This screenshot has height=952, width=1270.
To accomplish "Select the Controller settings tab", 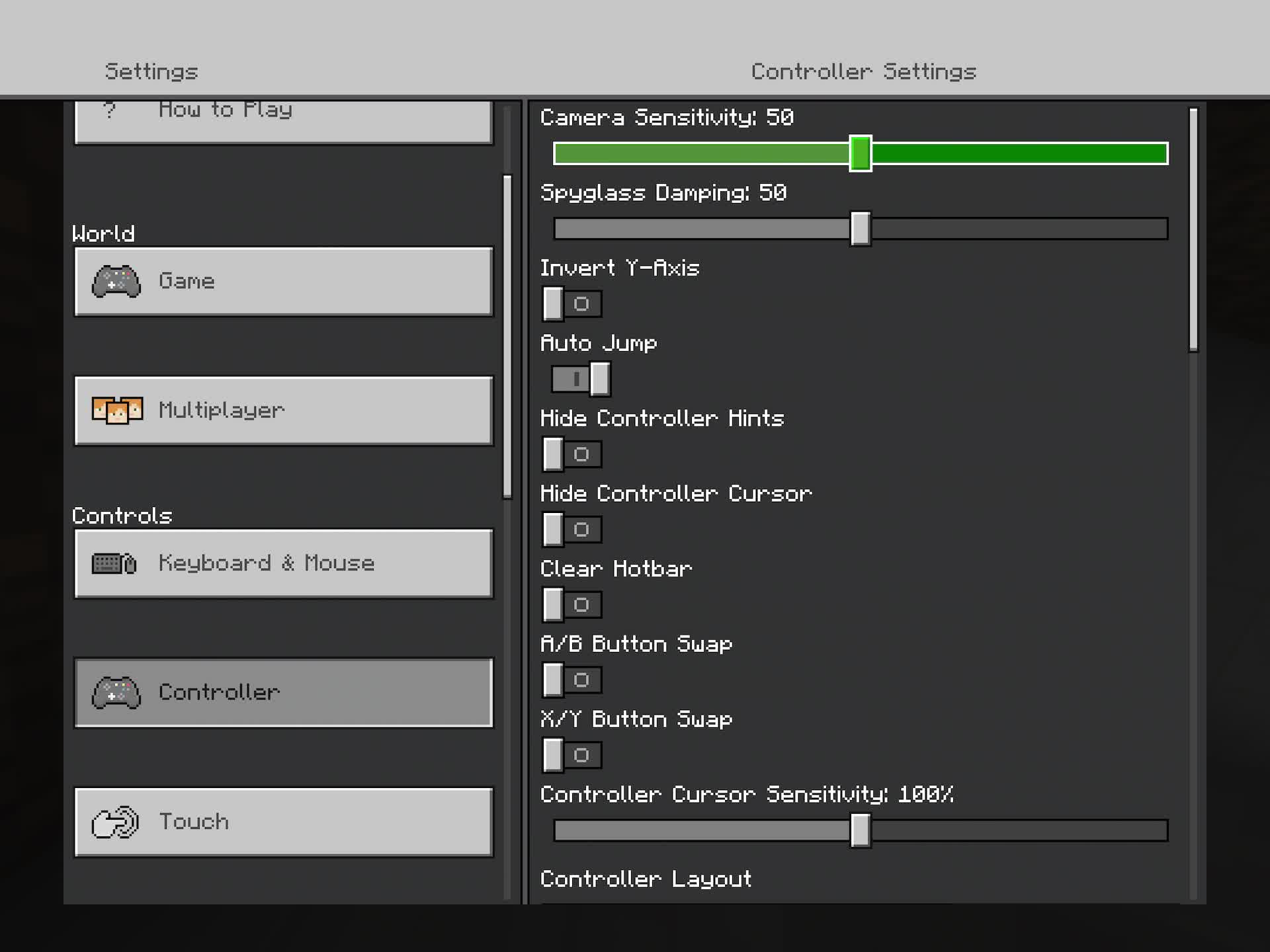I will coord(284,692).
